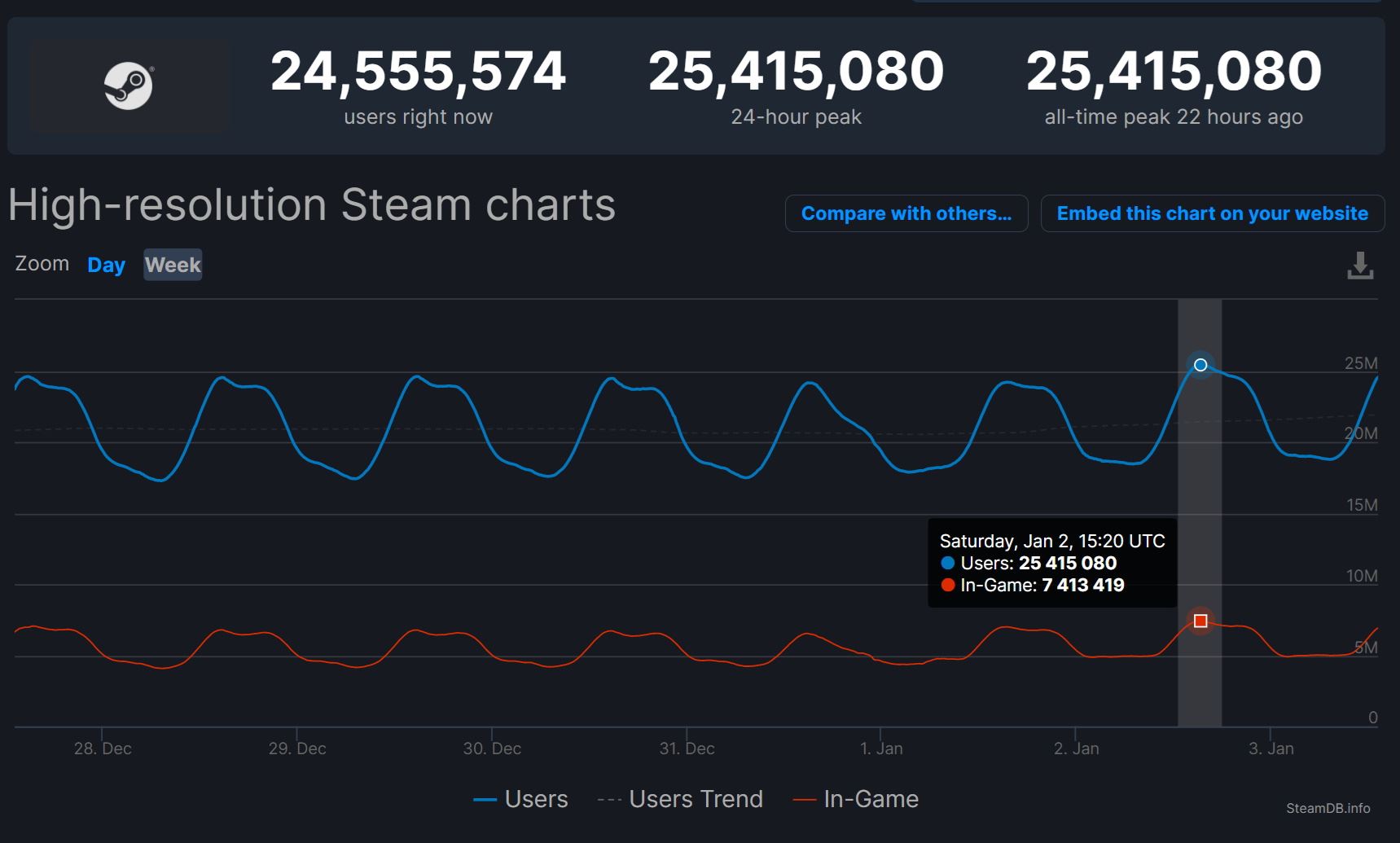Click the 1. Jan axis label

click(881, 749)
